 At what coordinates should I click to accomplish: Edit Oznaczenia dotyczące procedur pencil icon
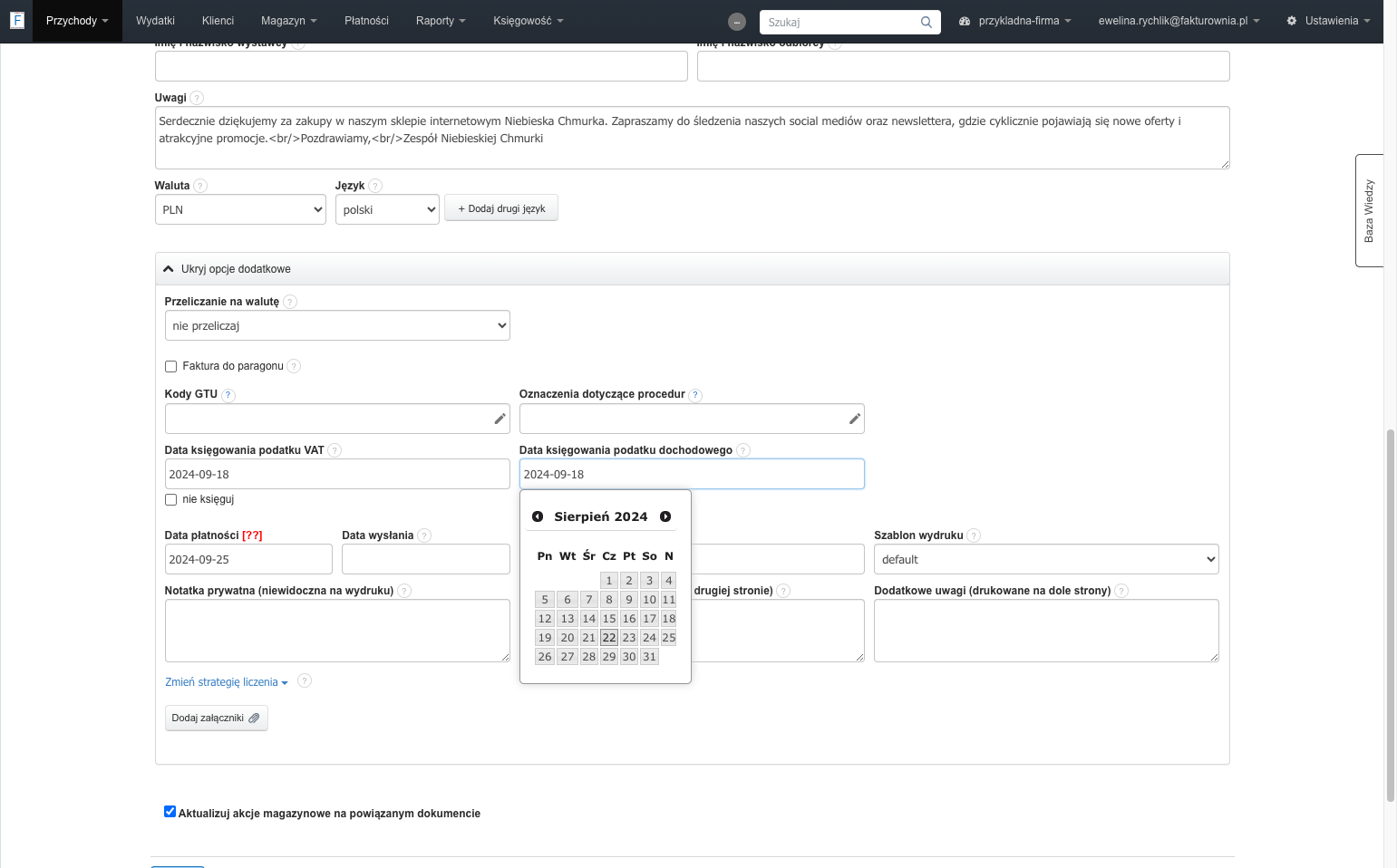(x=854, y=419)
